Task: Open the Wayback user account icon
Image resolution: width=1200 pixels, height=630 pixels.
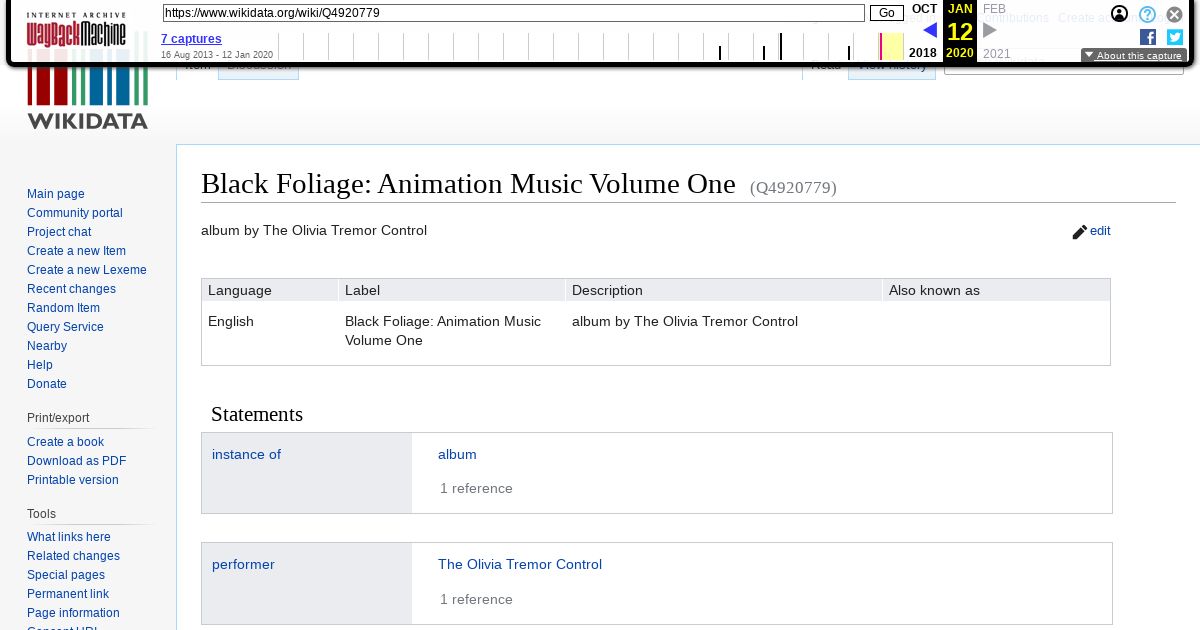Action: coord(1120,14)
